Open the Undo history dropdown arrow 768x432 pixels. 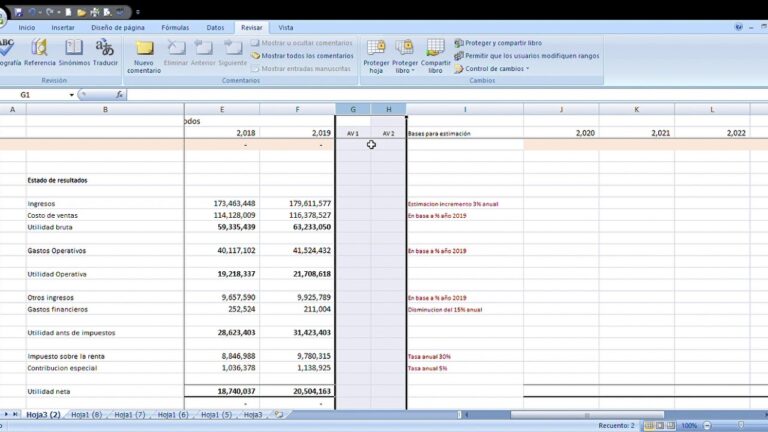click(x=41, y=12)
